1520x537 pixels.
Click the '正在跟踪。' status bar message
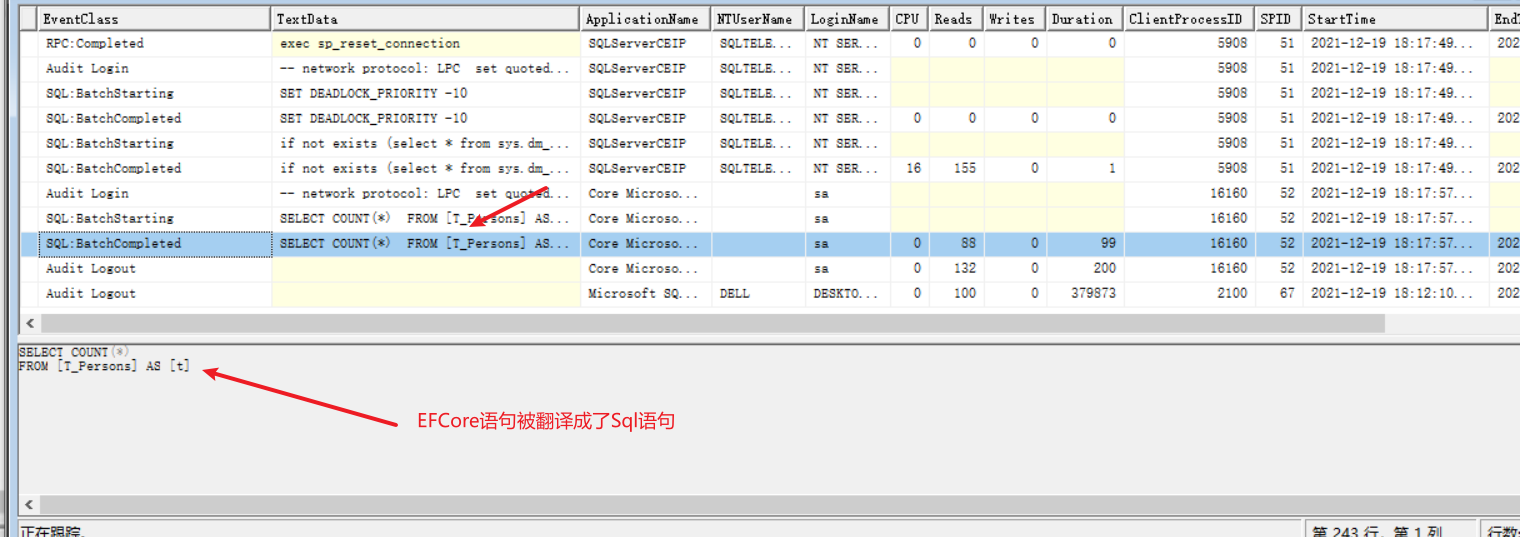pyautogui.click(x=54, y=530)
